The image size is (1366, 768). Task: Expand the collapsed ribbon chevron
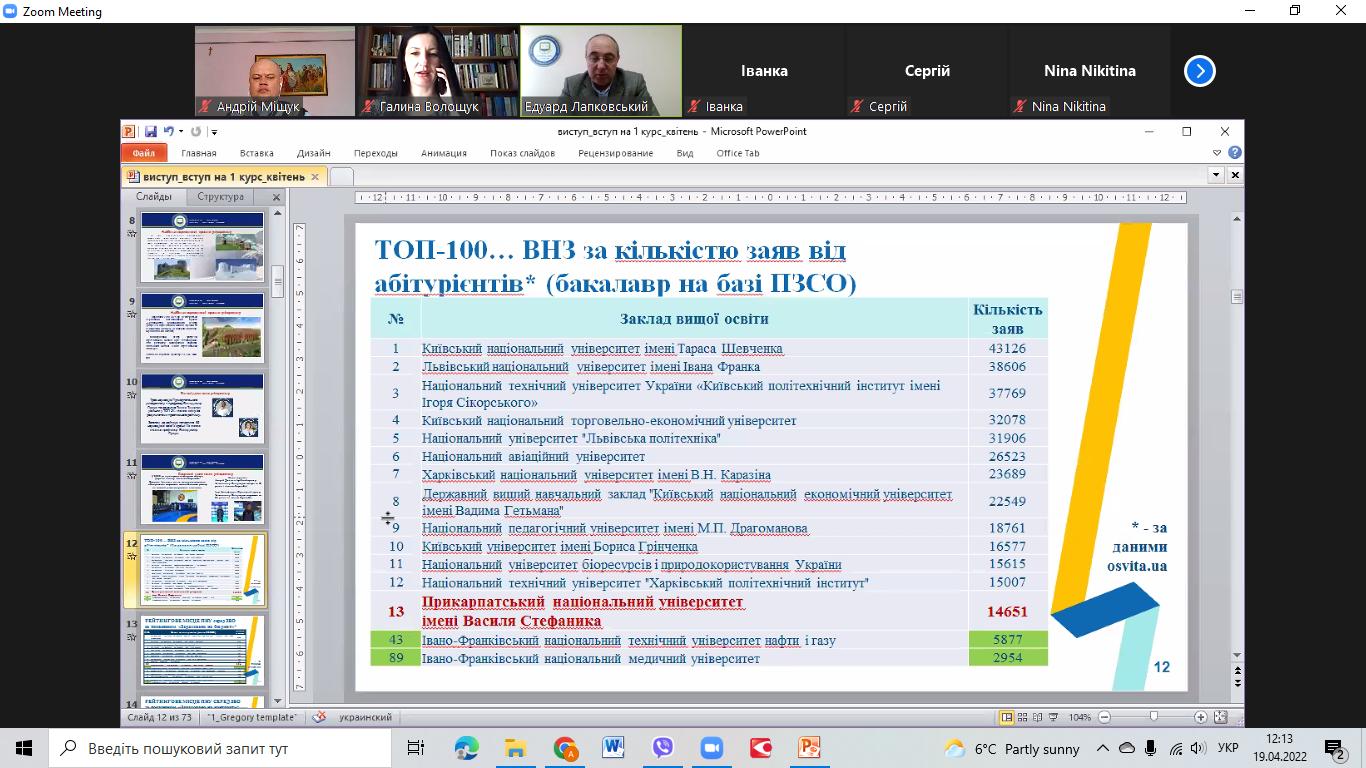coord(1217,153)
